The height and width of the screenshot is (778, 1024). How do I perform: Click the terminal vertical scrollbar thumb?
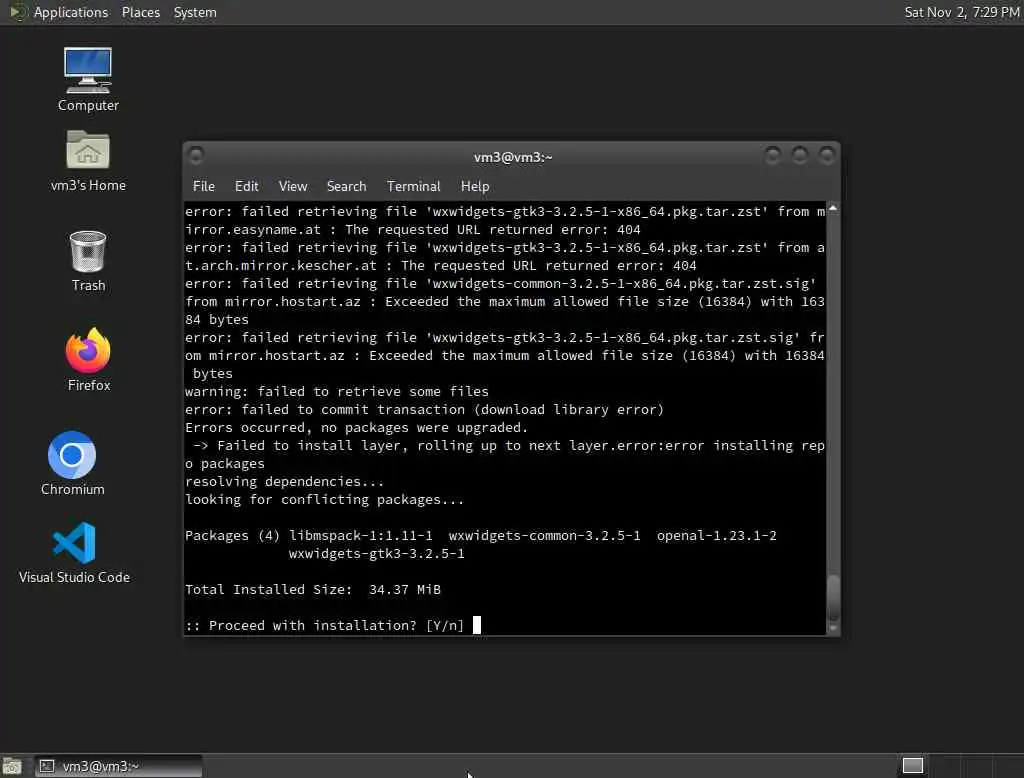click(x=833, y=598)
